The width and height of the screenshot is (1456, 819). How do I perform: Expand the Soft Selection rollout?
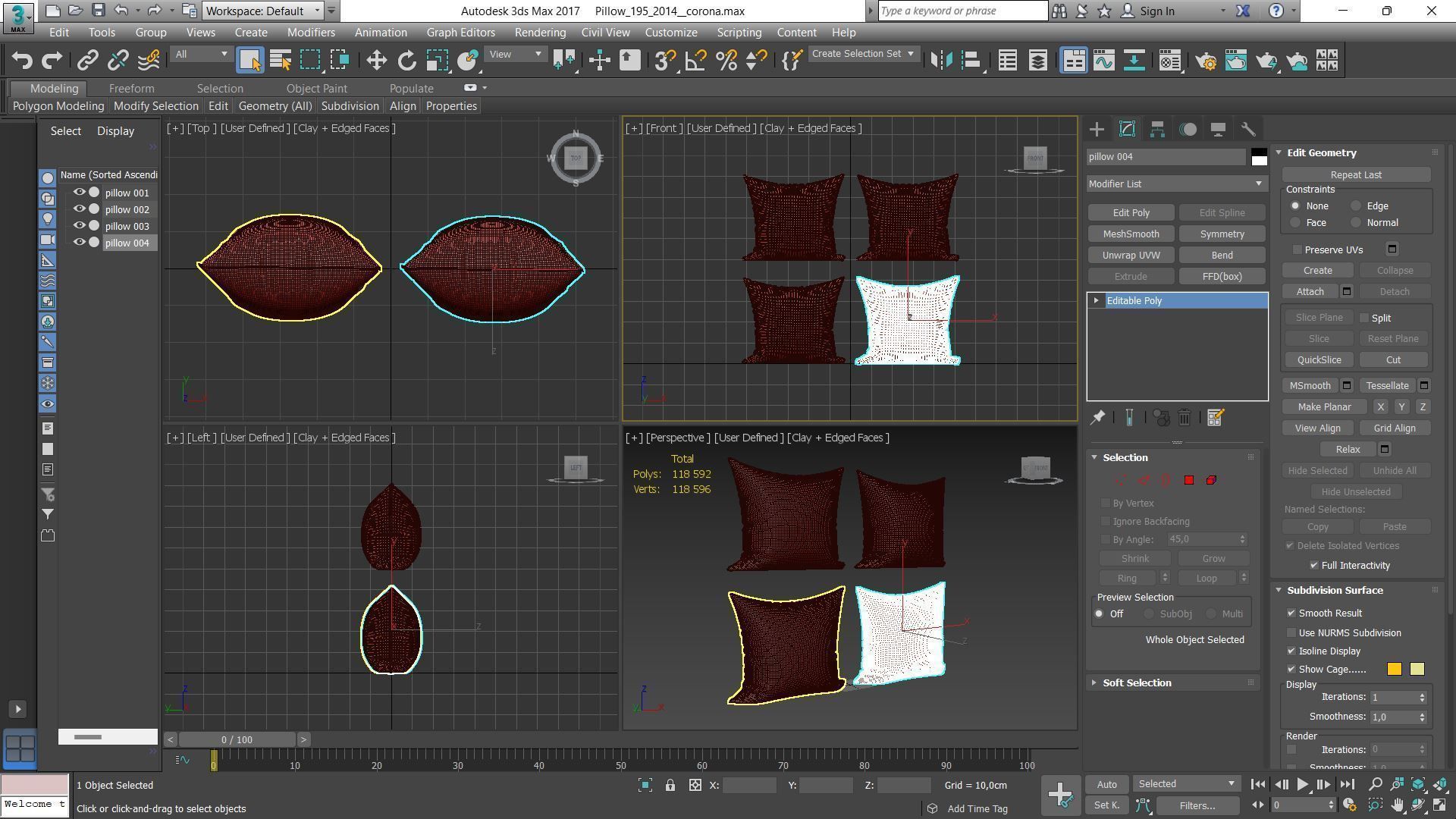click(1137, 683)
